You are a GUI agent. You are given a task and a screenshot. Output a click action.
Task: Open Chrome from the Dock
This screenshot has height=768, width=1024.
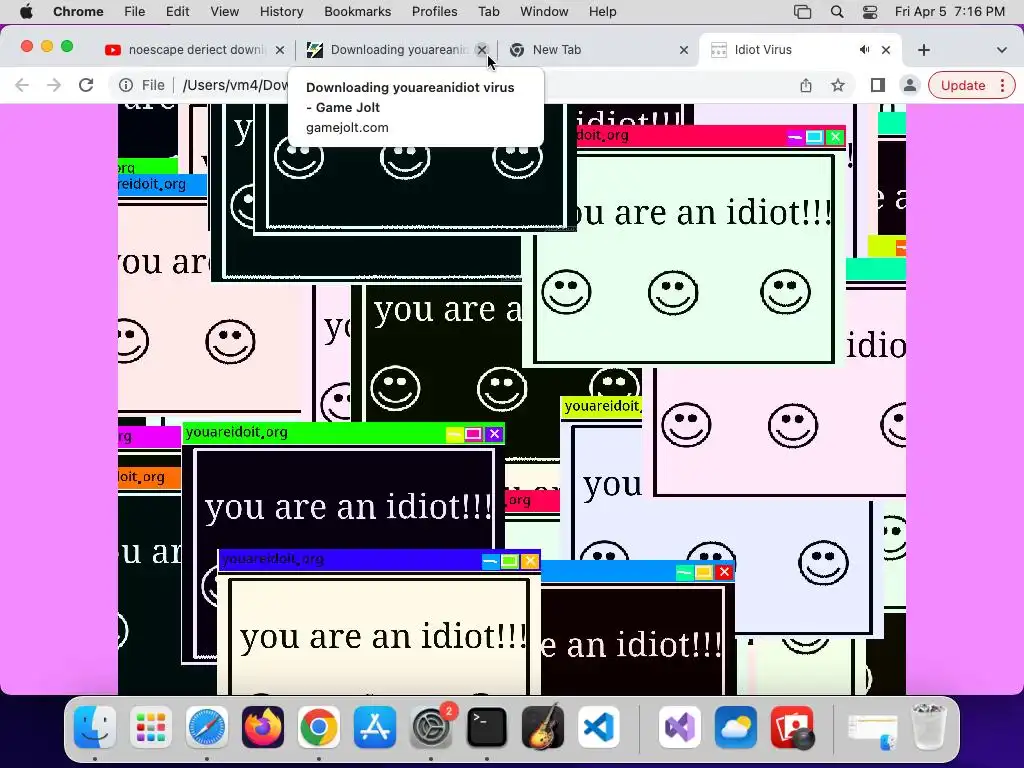click(319, 727)
